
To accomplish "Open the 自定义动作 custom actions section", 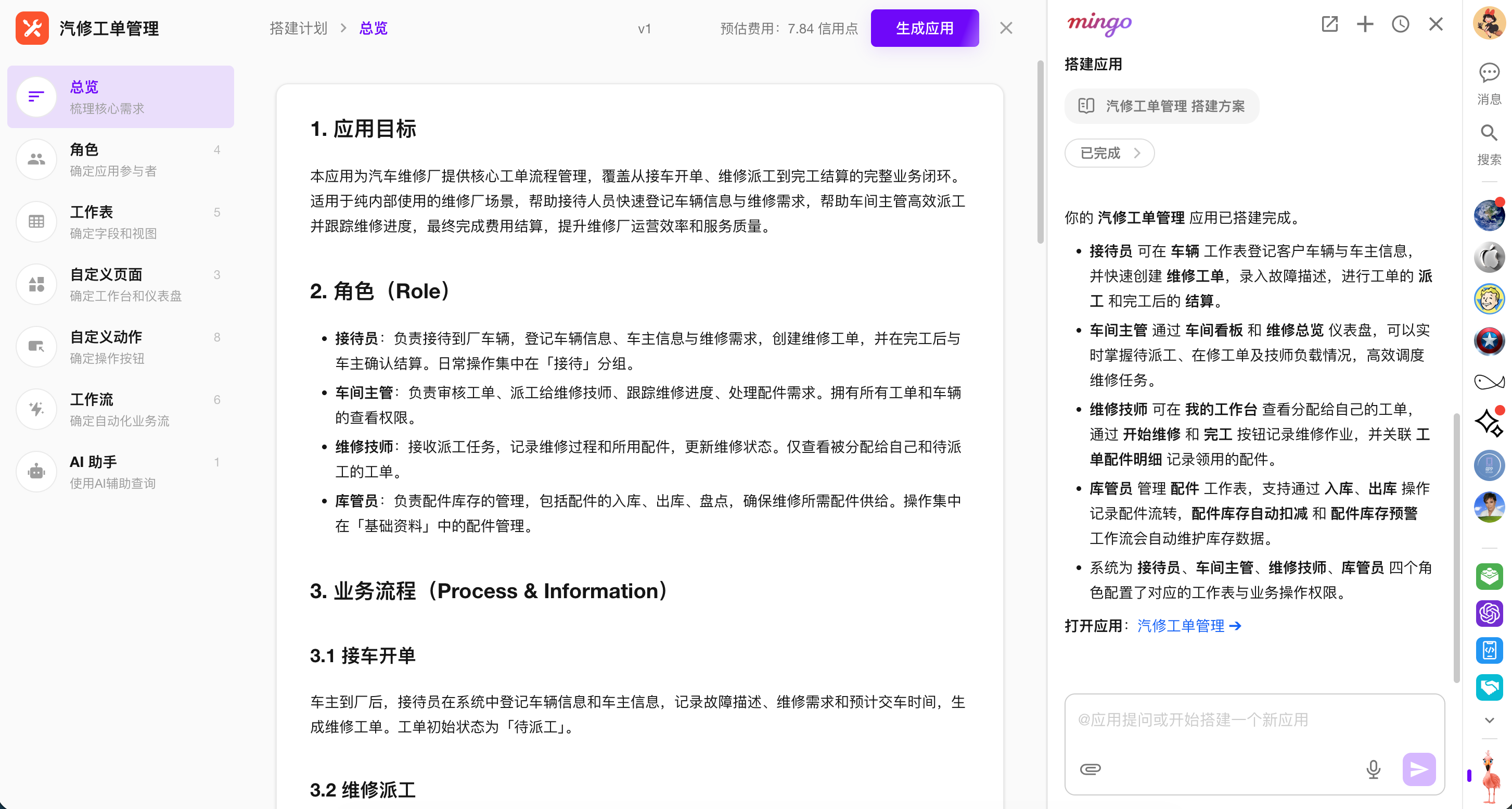I will point(120,347).
